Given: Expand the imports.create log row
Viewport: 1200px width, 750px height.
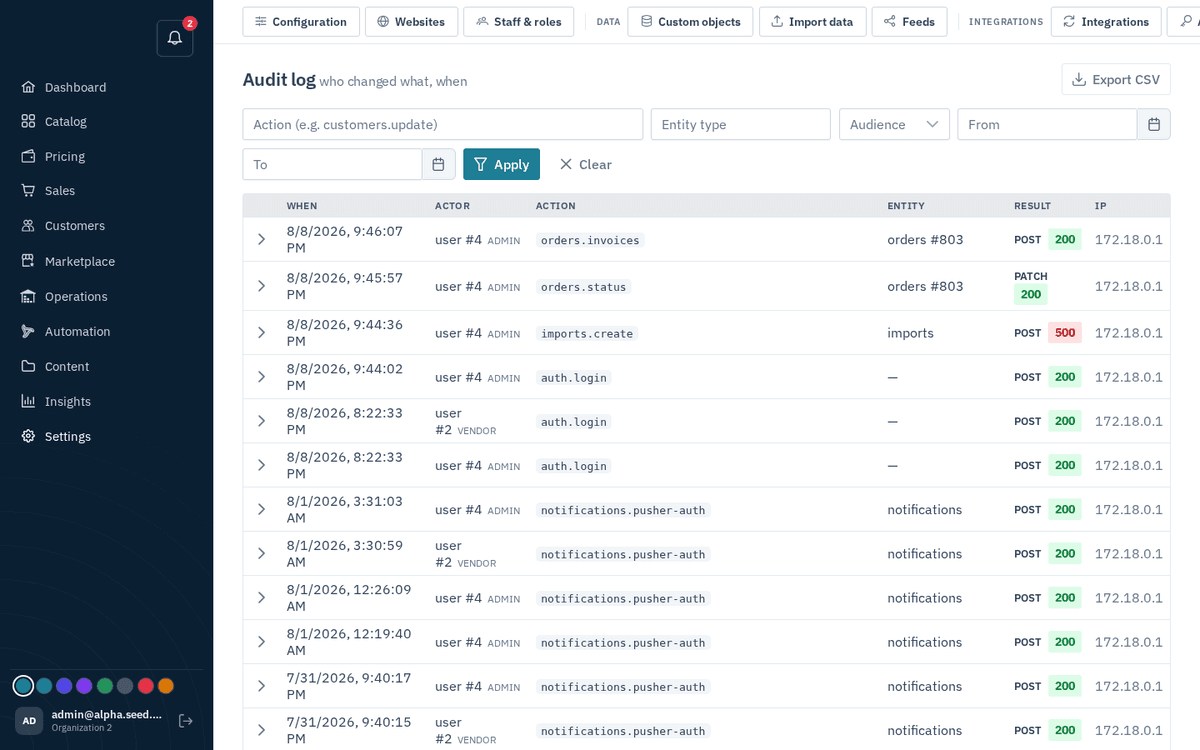Looking at the screenshot, I should click(x=261, y=333).
